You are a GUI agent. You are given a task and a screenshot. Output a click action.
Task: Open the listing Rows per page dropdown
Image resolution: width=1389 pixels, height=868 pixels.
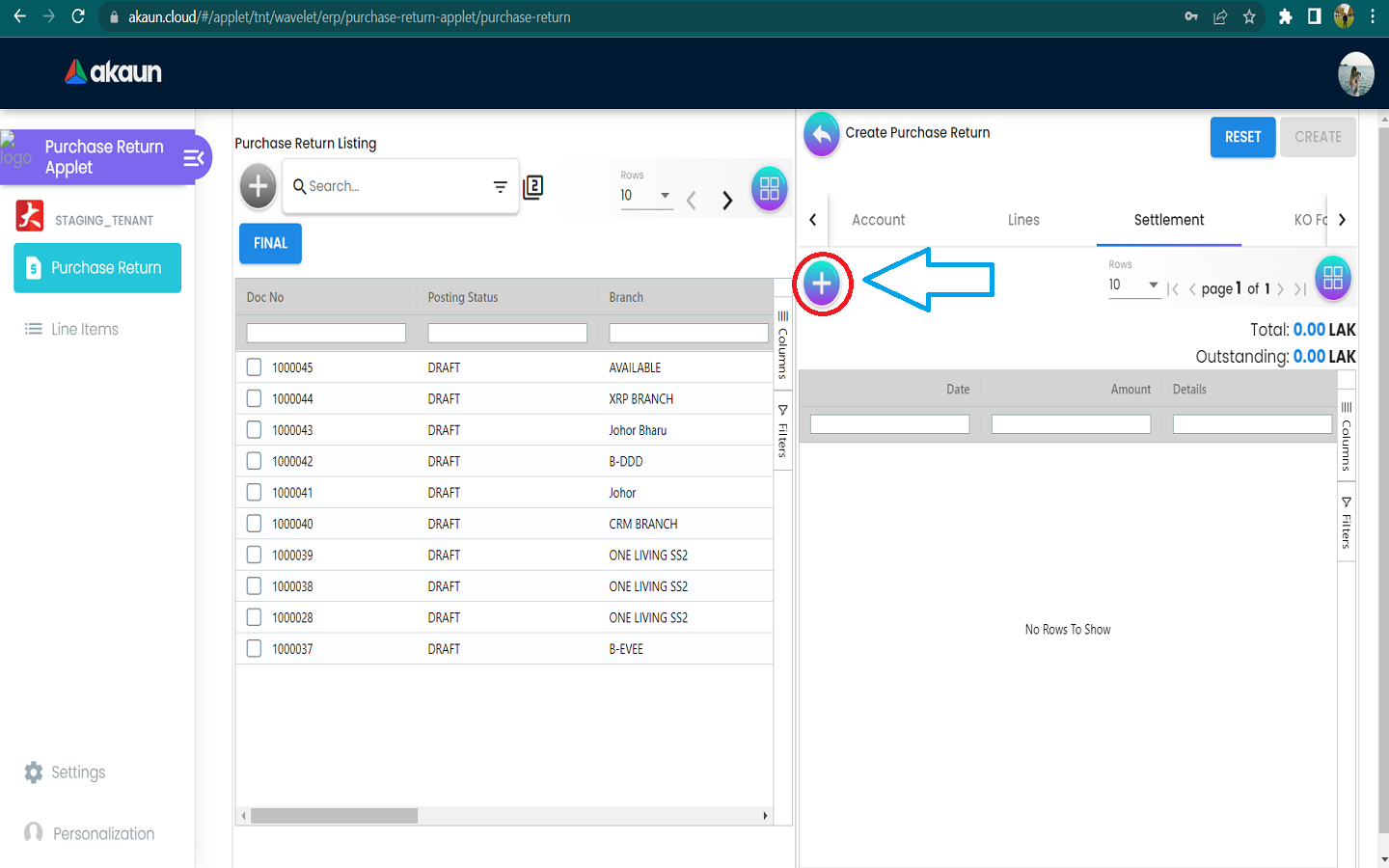click(646, 196)
